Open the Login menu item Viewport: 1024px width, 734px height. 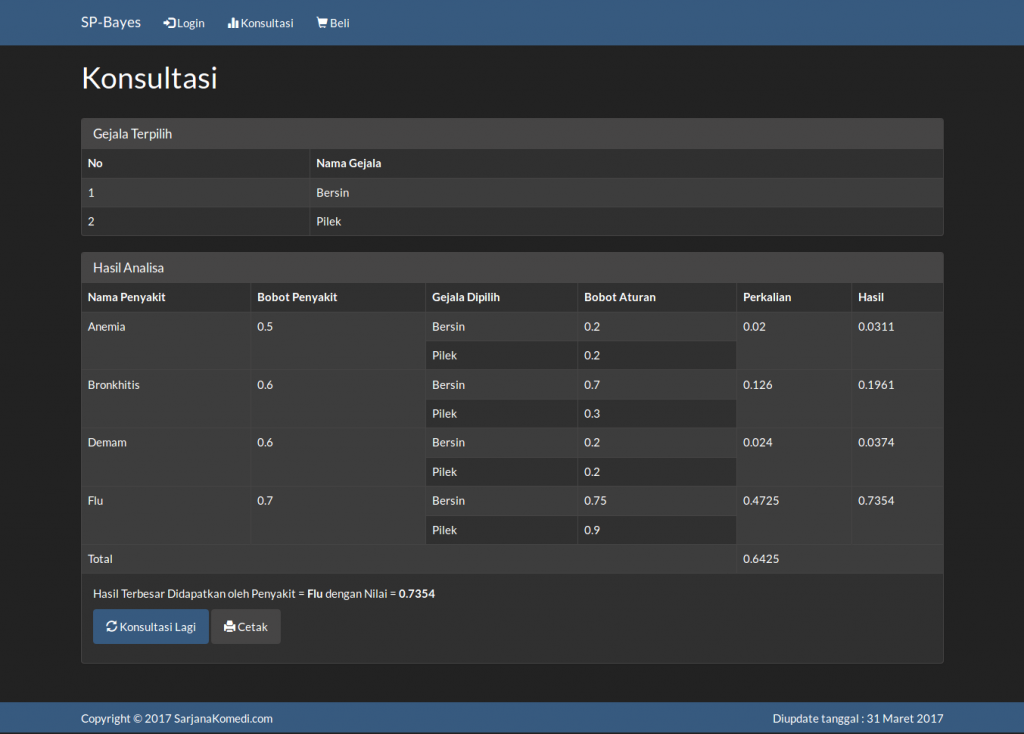tap(184, 23)
